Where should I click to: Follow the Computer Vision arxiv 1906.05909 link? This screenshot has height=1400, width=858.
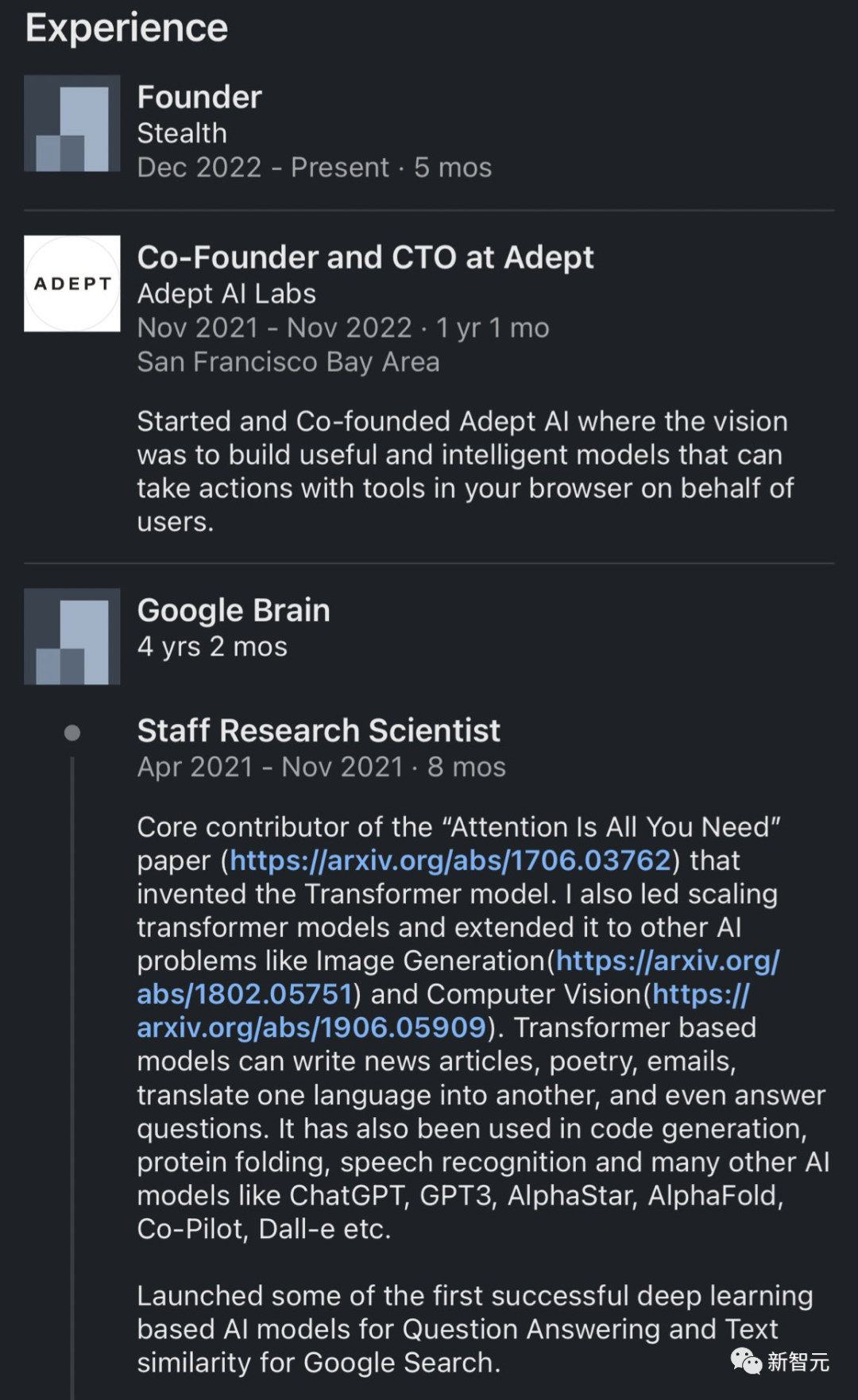point(443,1011)
